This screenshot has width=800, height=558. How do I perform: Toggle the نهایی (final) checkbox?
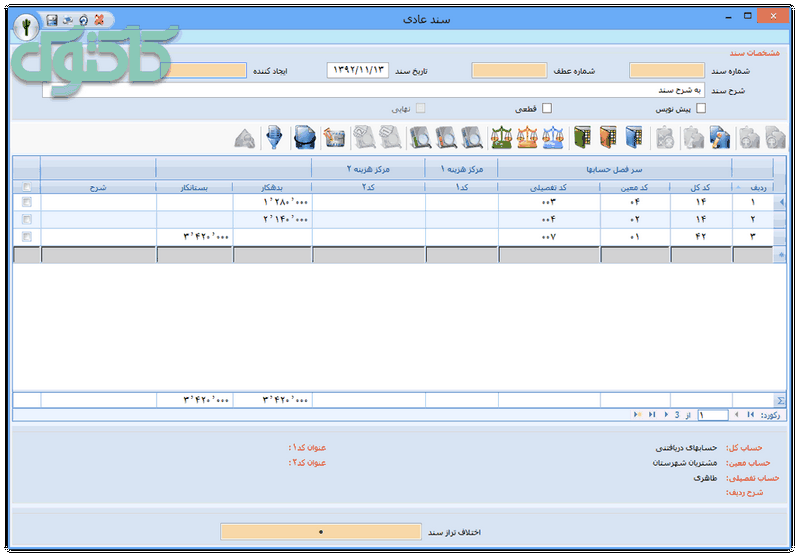click(420, 108)
